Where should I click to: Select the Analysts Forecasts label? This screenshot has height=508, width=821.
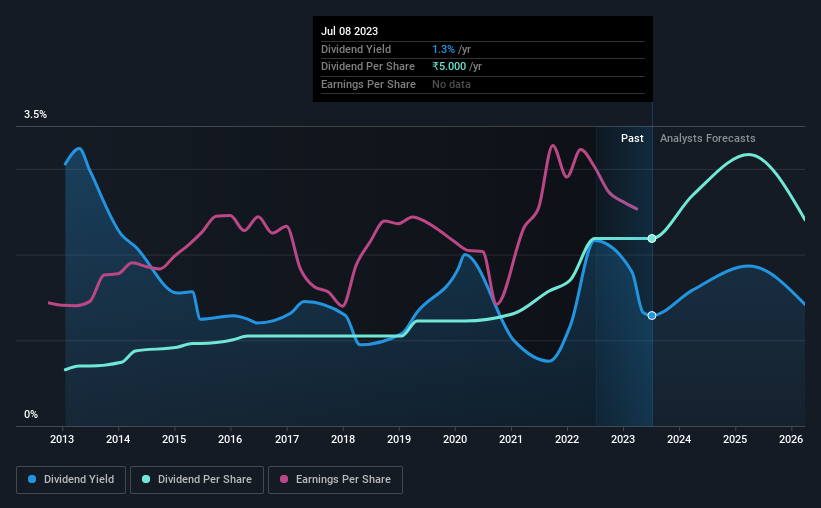[707, 138]
